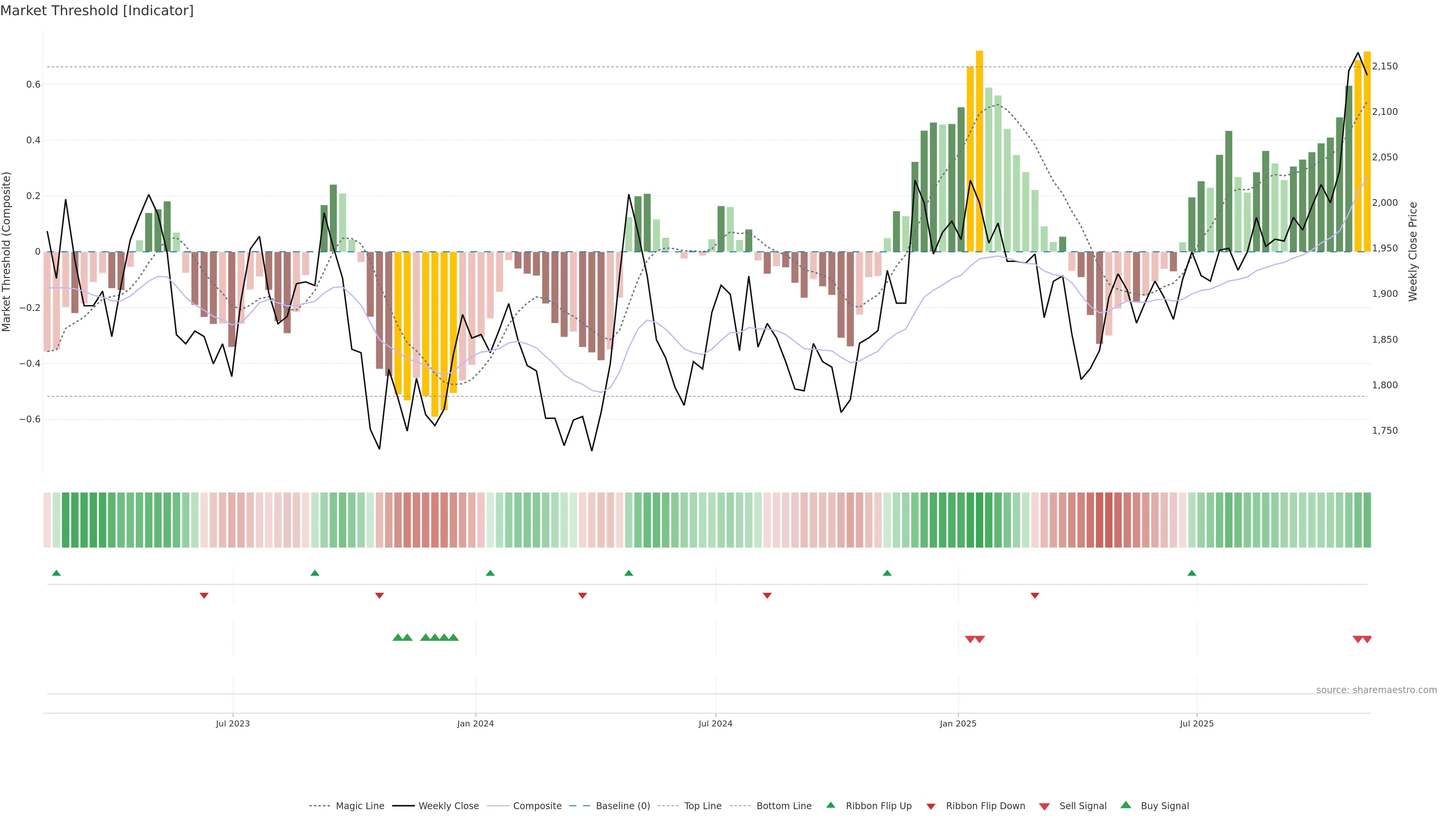
Task: Click the Jan 2025 x-axis label
Action: 957,723
